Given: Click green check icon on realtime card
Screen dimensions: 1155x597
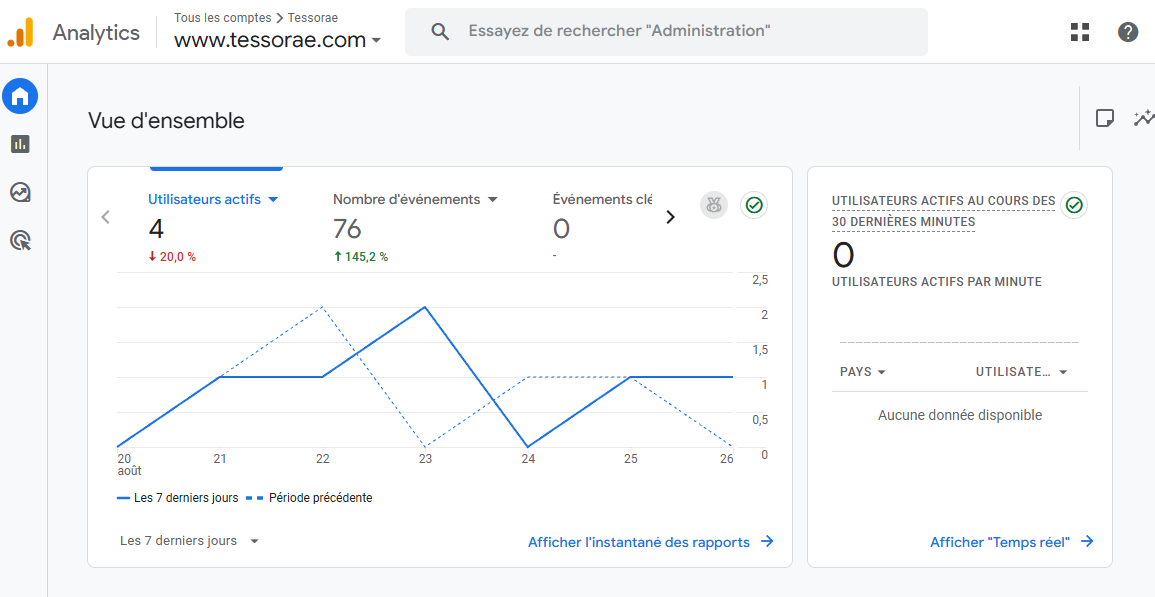Looking at the screenshot, I should pos(1074,205).
